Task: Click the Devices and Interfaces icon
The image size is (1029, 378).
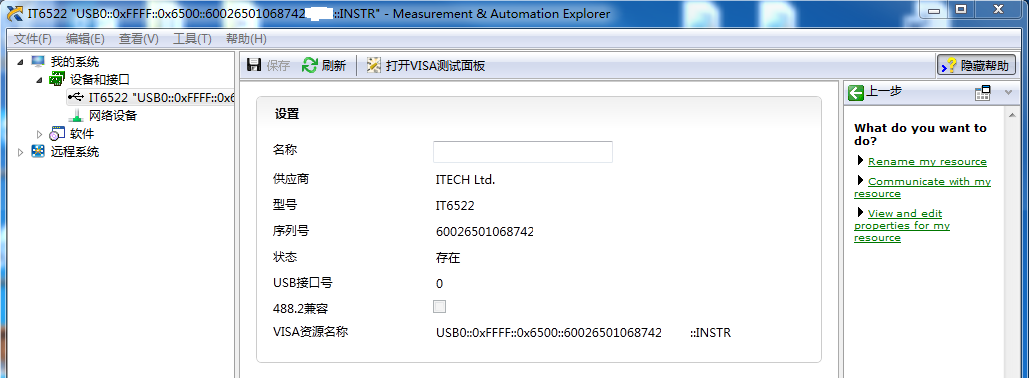Action: point(57,80)
